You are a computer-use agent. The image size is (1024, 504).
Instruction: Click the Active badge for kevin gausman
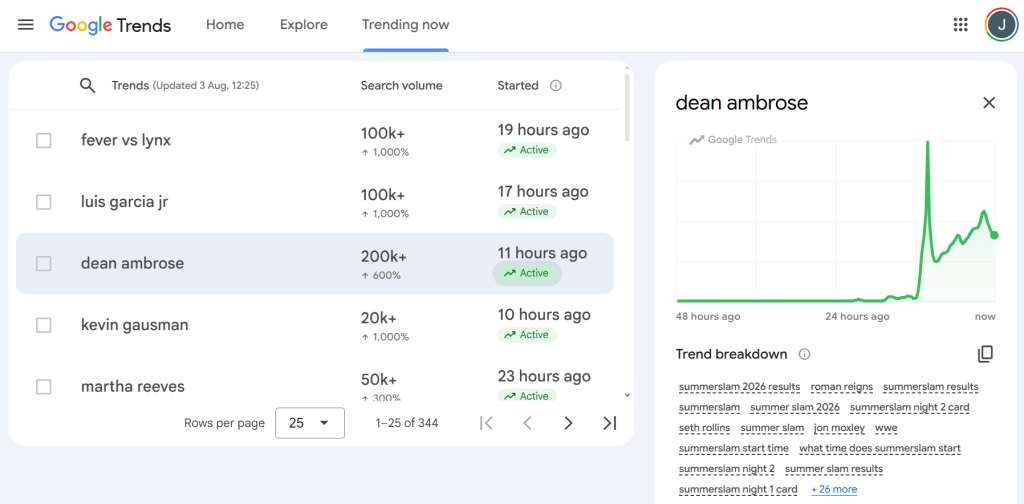pyautogui.click(x=527, y=335)
